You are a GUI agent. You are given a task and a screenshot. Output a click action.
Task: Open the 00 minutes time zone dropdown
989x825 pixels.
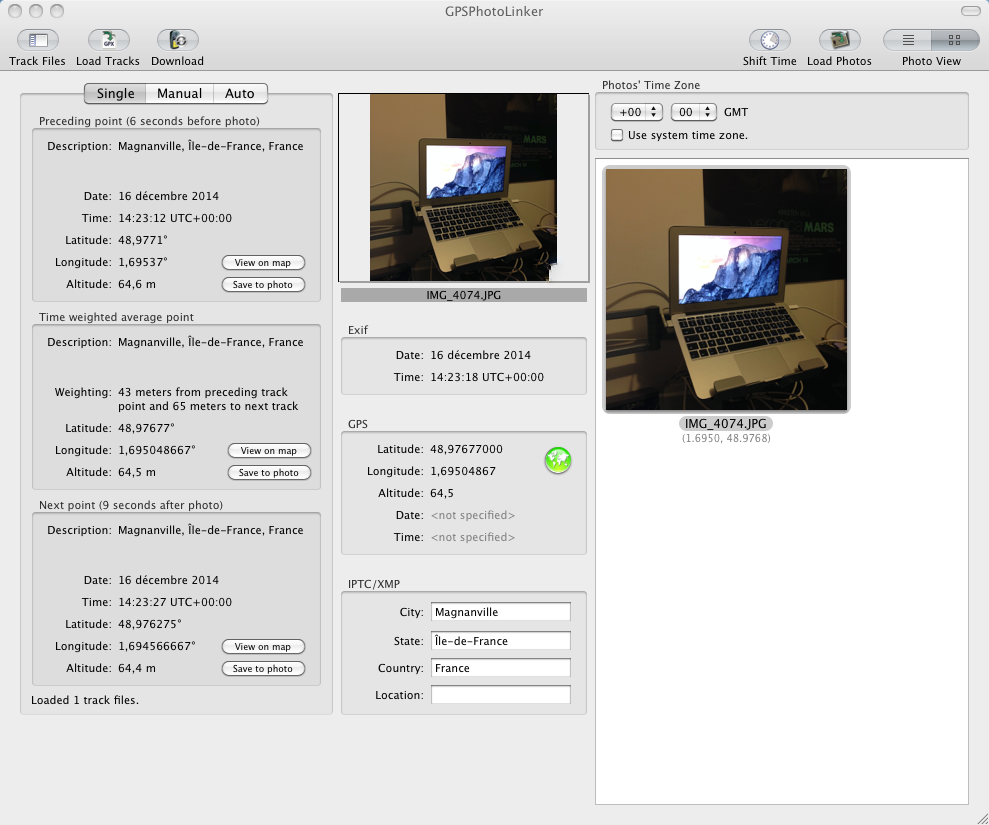coord(694,112)
